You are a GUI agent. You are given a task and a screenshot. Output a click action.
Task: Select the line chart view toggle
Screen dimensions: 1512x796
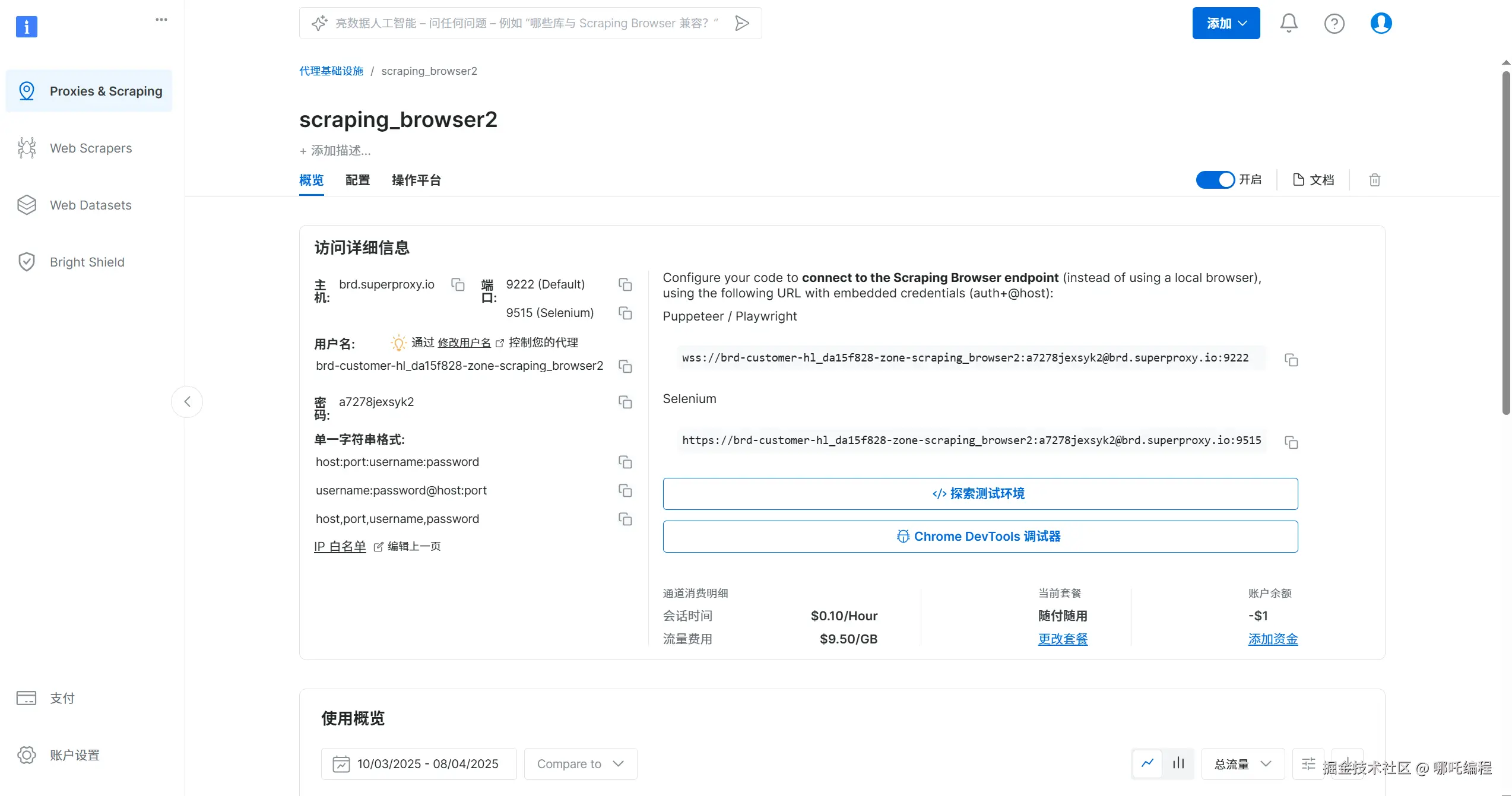pyautogui.click(x=1148, y=763)
